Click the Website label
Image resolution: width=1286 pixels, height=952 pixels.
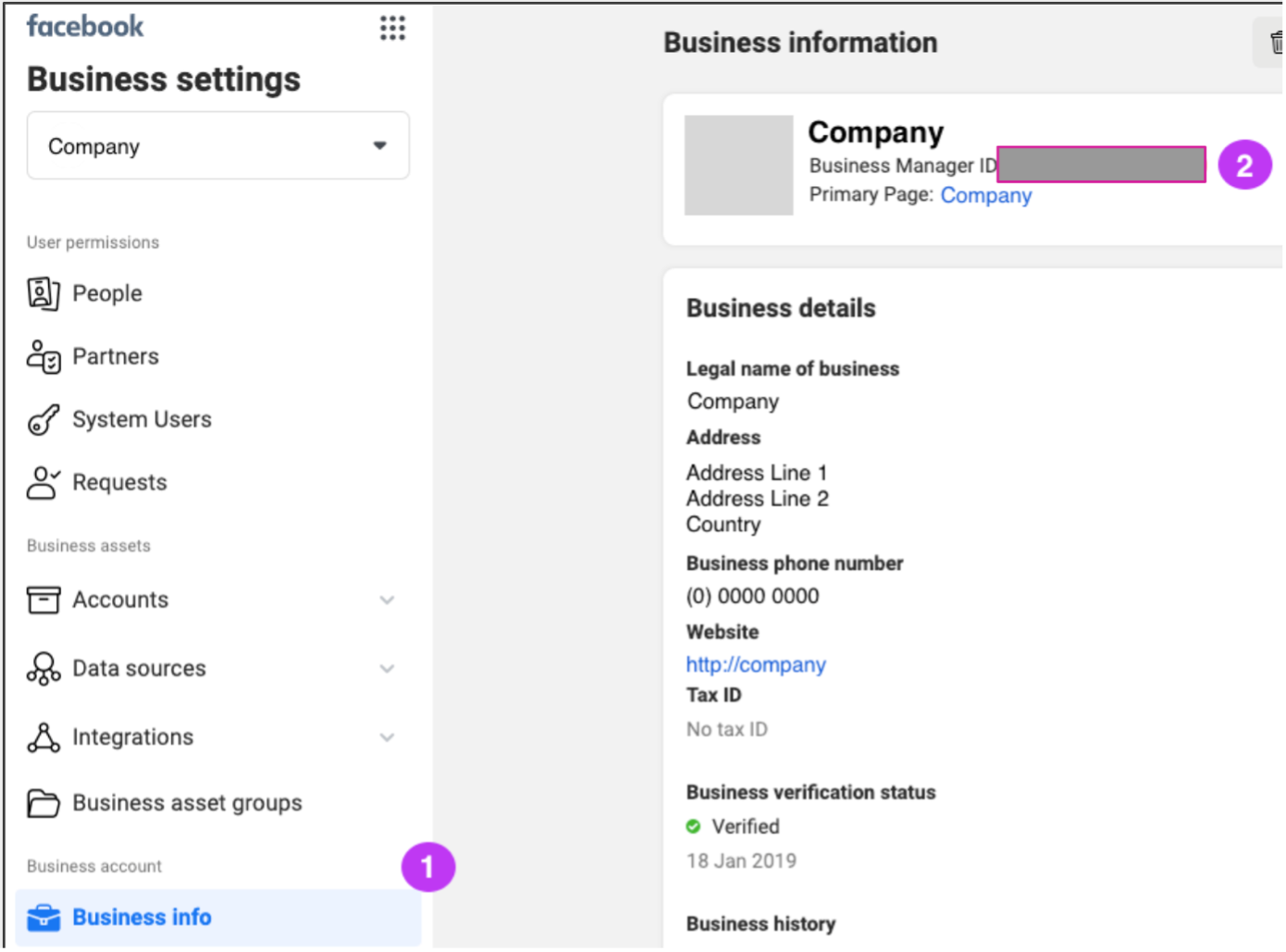[723, 632]
